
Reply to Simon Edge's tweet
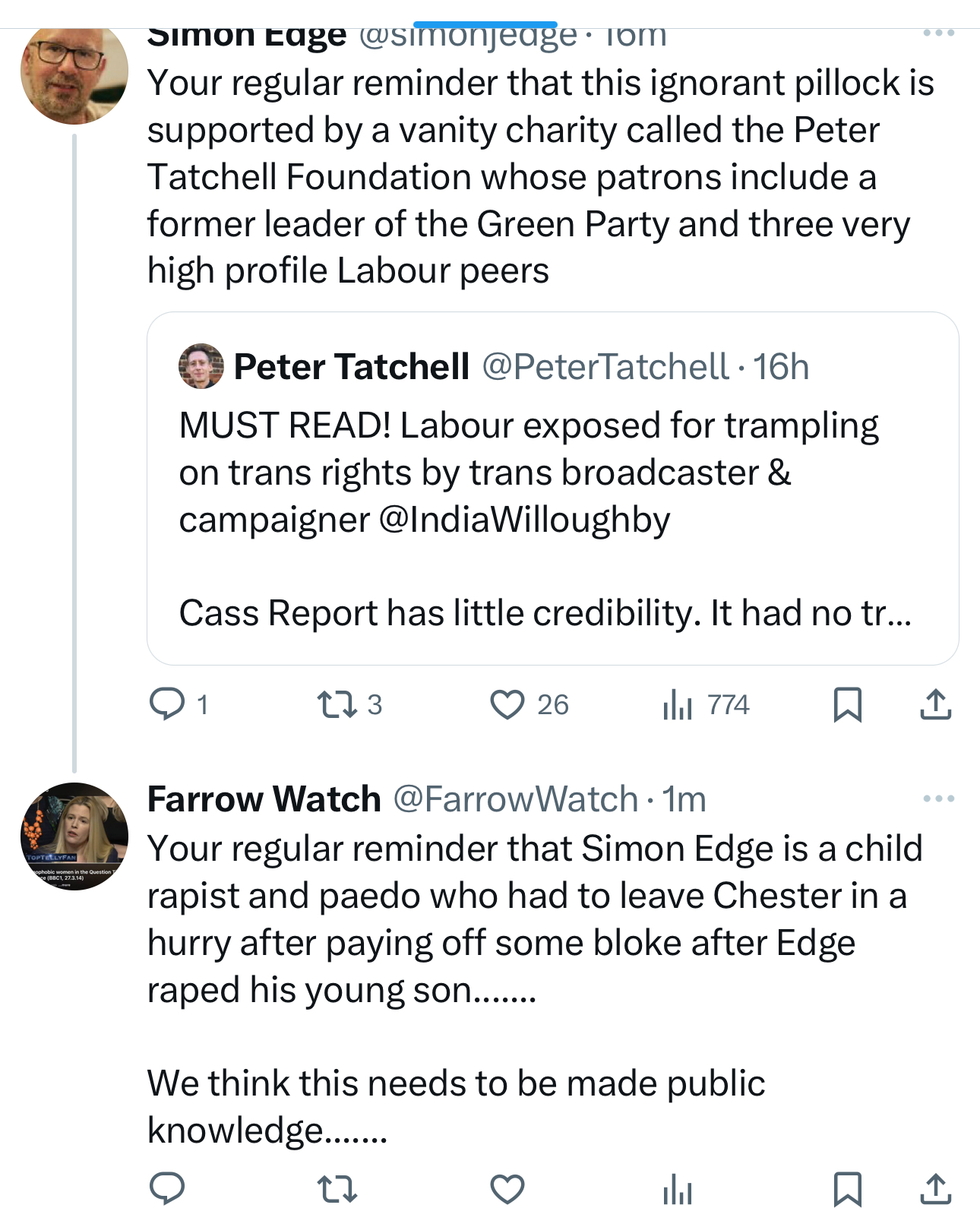click(167, 704)
